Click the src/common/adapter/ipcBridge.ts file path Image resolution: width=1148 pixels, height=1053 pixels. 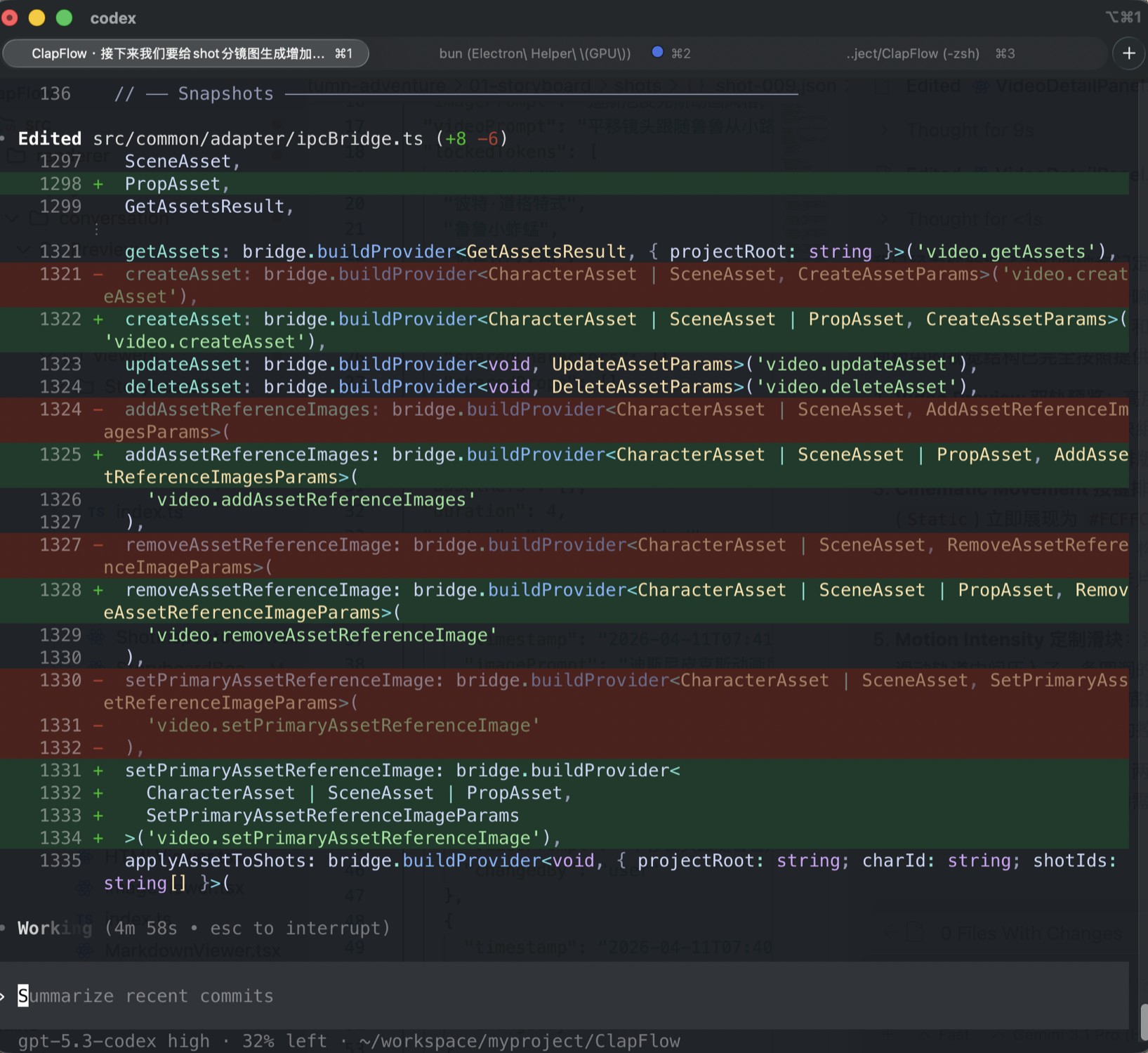pos(258,138)
